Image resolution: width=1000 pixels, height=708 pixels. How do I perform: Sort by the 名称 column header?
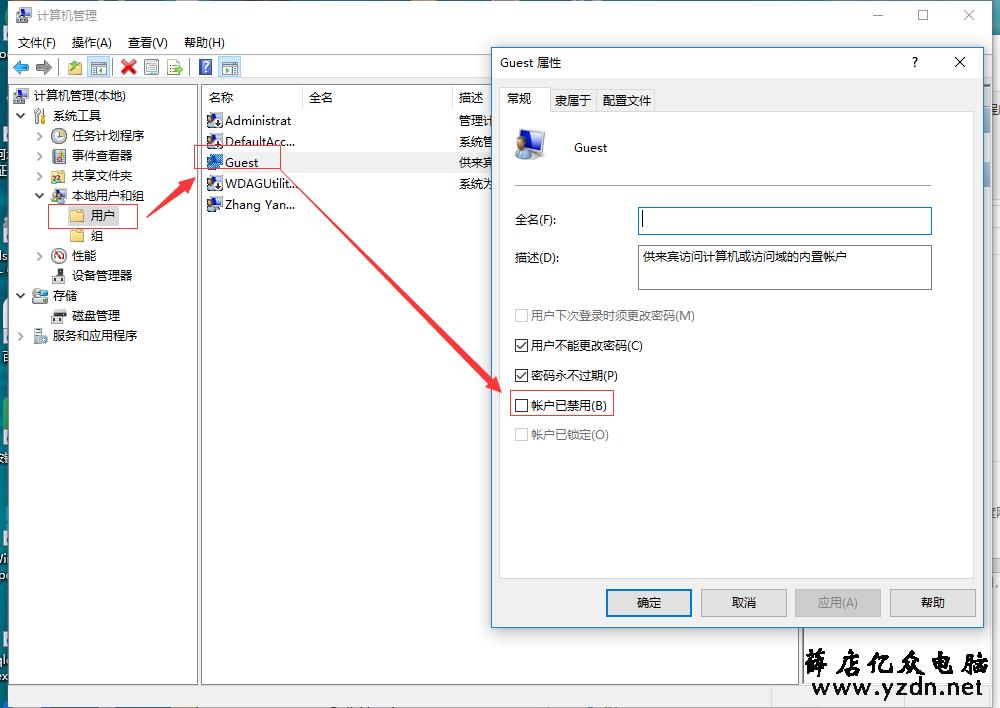[253, 98]
